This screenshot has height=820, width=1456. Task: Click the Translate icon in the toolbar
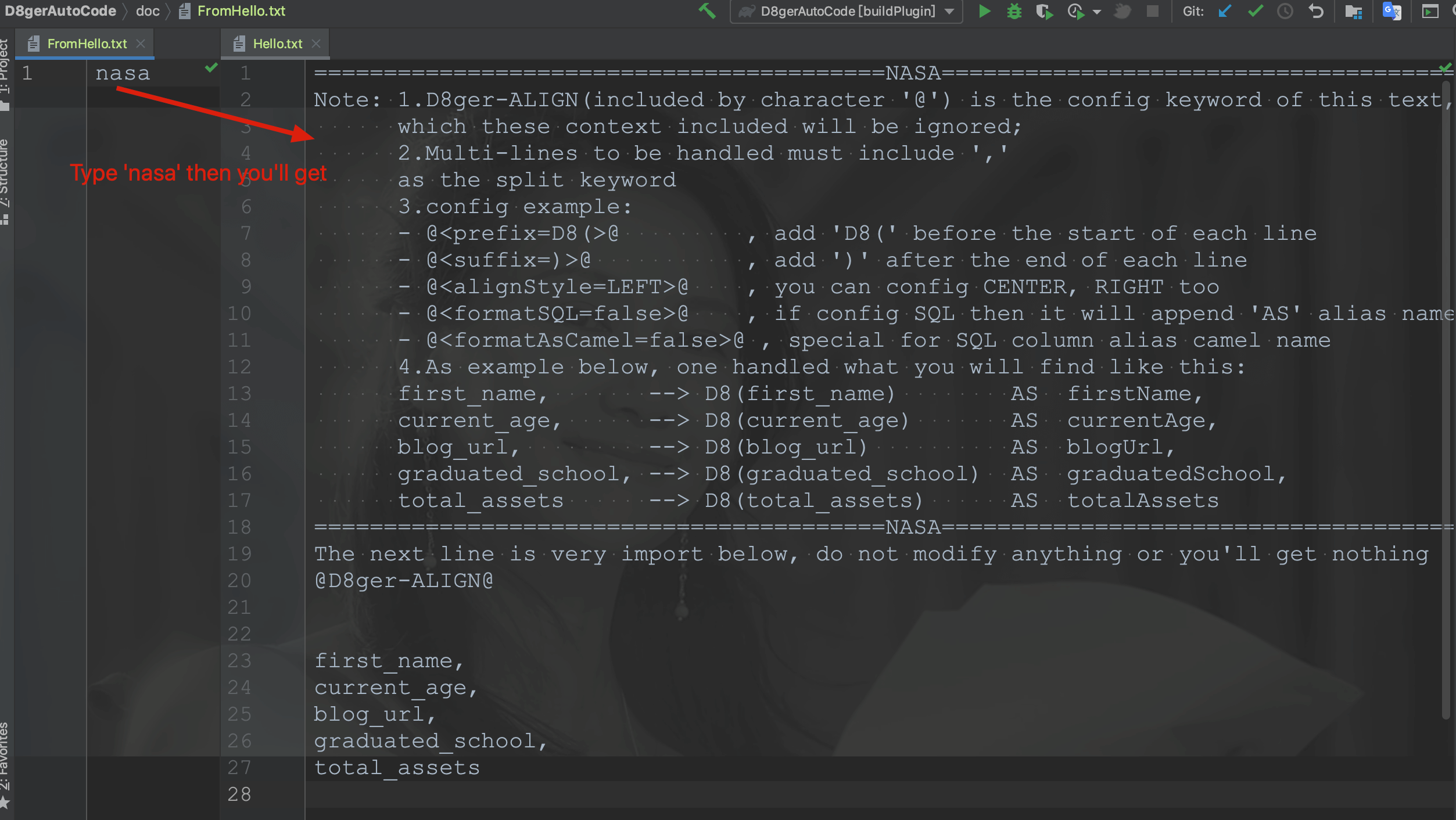[x=1392, y=11]
